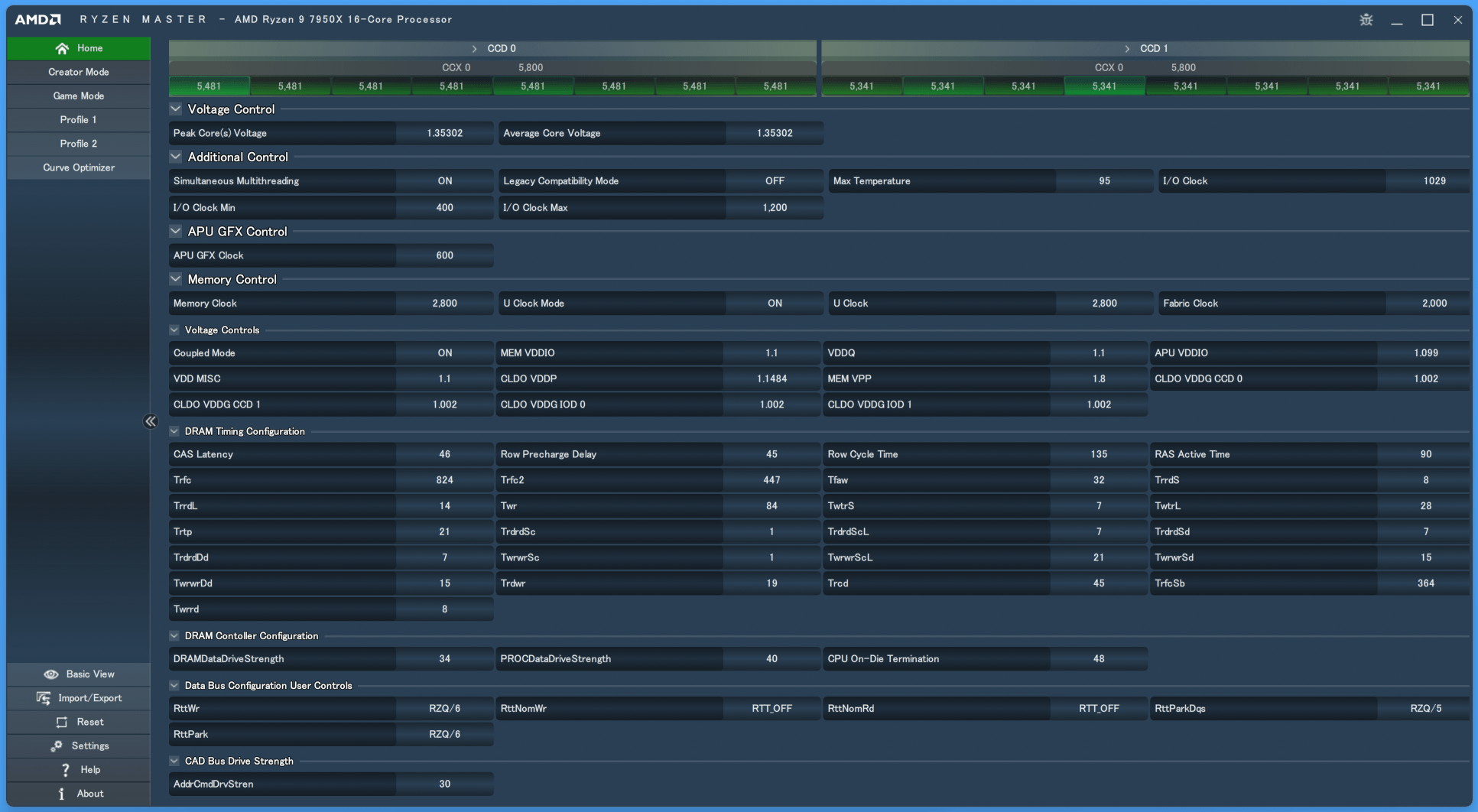Click U Clock Mode ON value
The image size is (1478, 812).
(775, 304)
